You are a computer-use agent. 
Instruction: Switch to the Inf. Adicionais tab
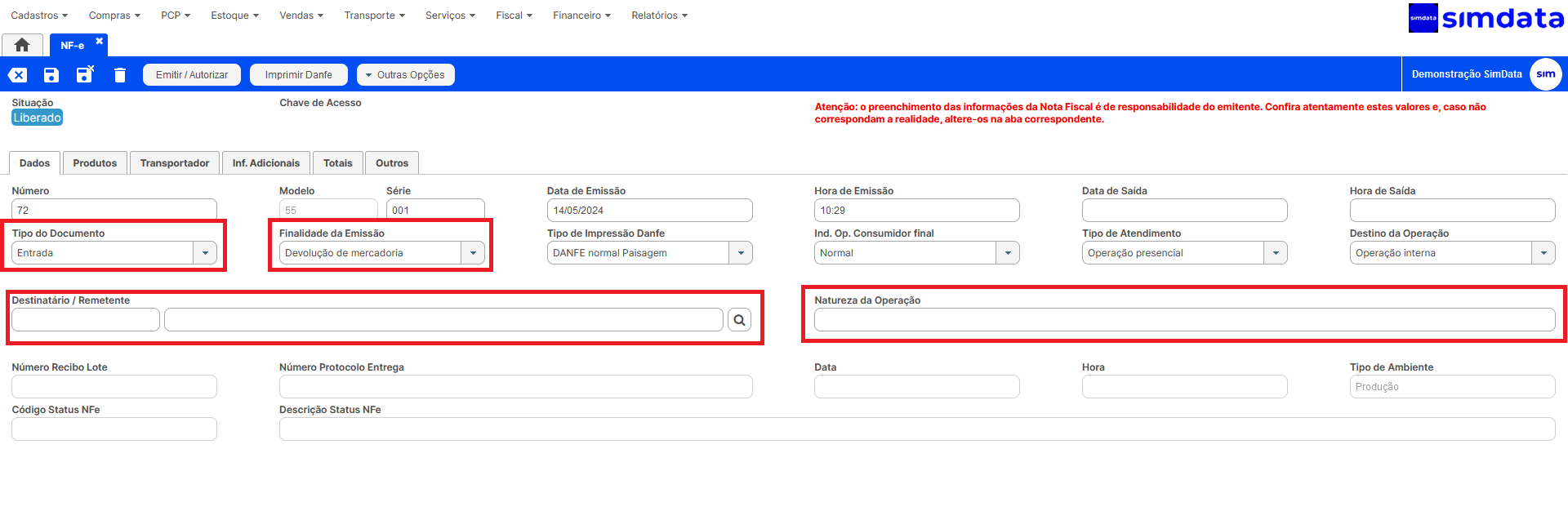266,163
